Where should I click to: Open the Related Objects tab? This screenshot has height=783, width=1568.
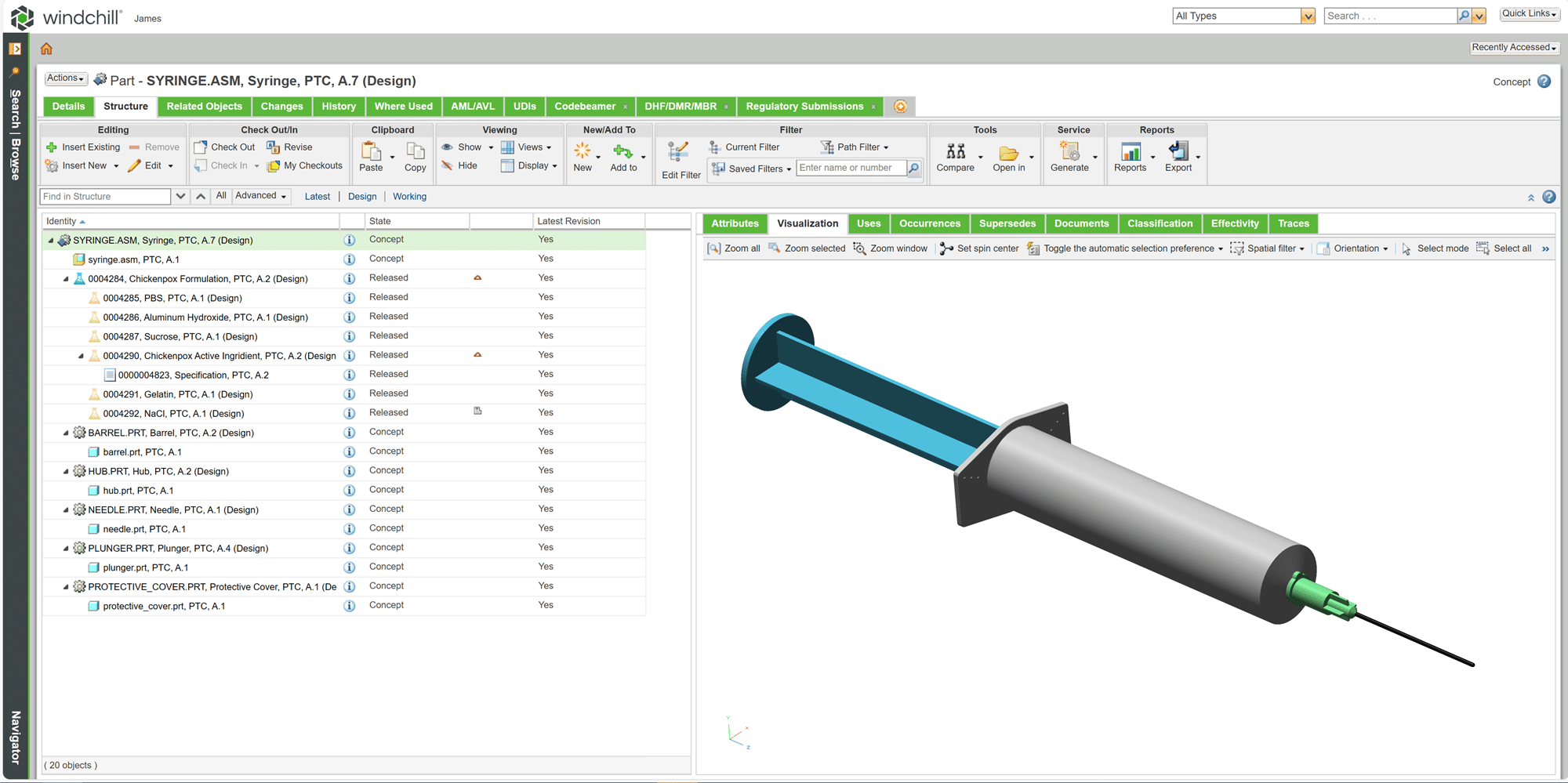pyautogui.click(x=204, y=107)
